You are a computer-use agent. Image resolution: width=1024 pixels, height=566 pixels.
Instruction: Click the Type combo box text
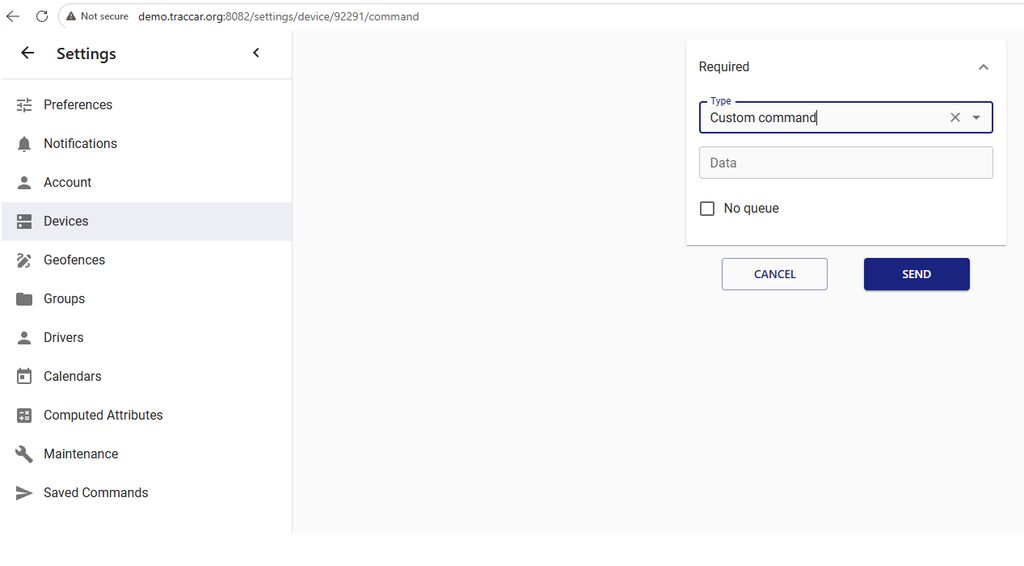[x=763, y=118]
